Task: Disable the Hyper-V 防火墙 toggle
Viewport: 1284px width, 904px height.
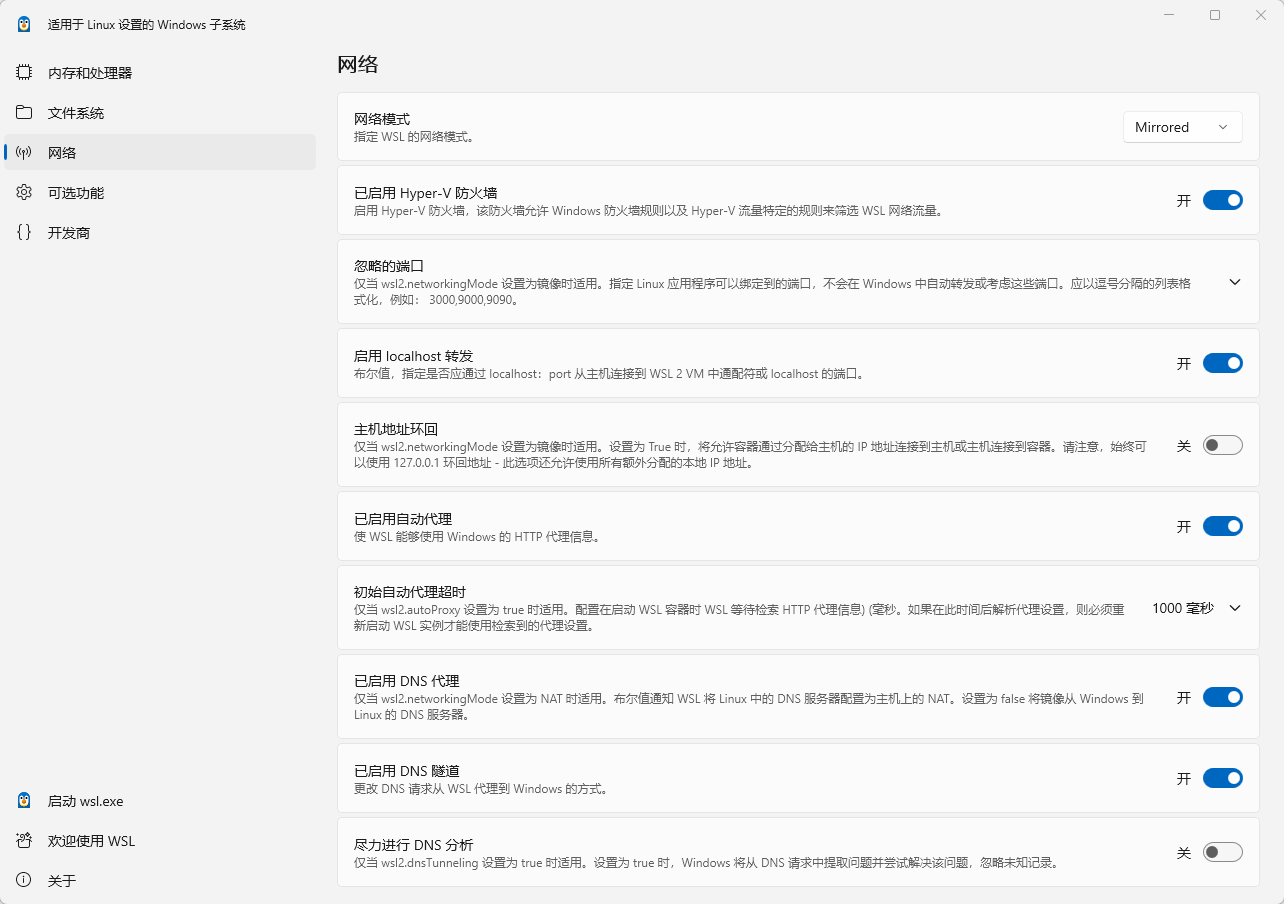Action: [1222, 200]
